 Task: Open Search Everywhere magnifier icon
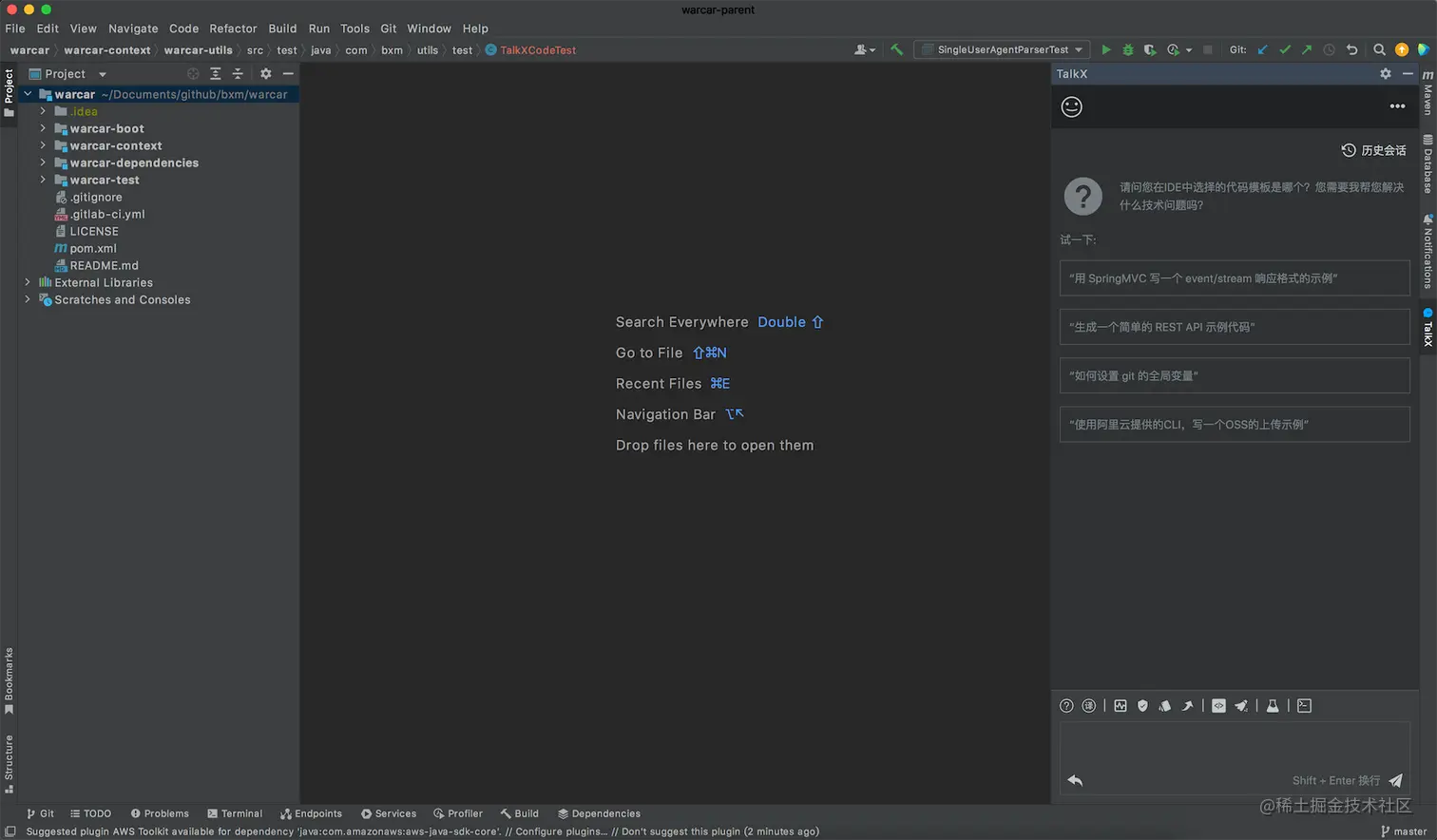[1379, 49]
